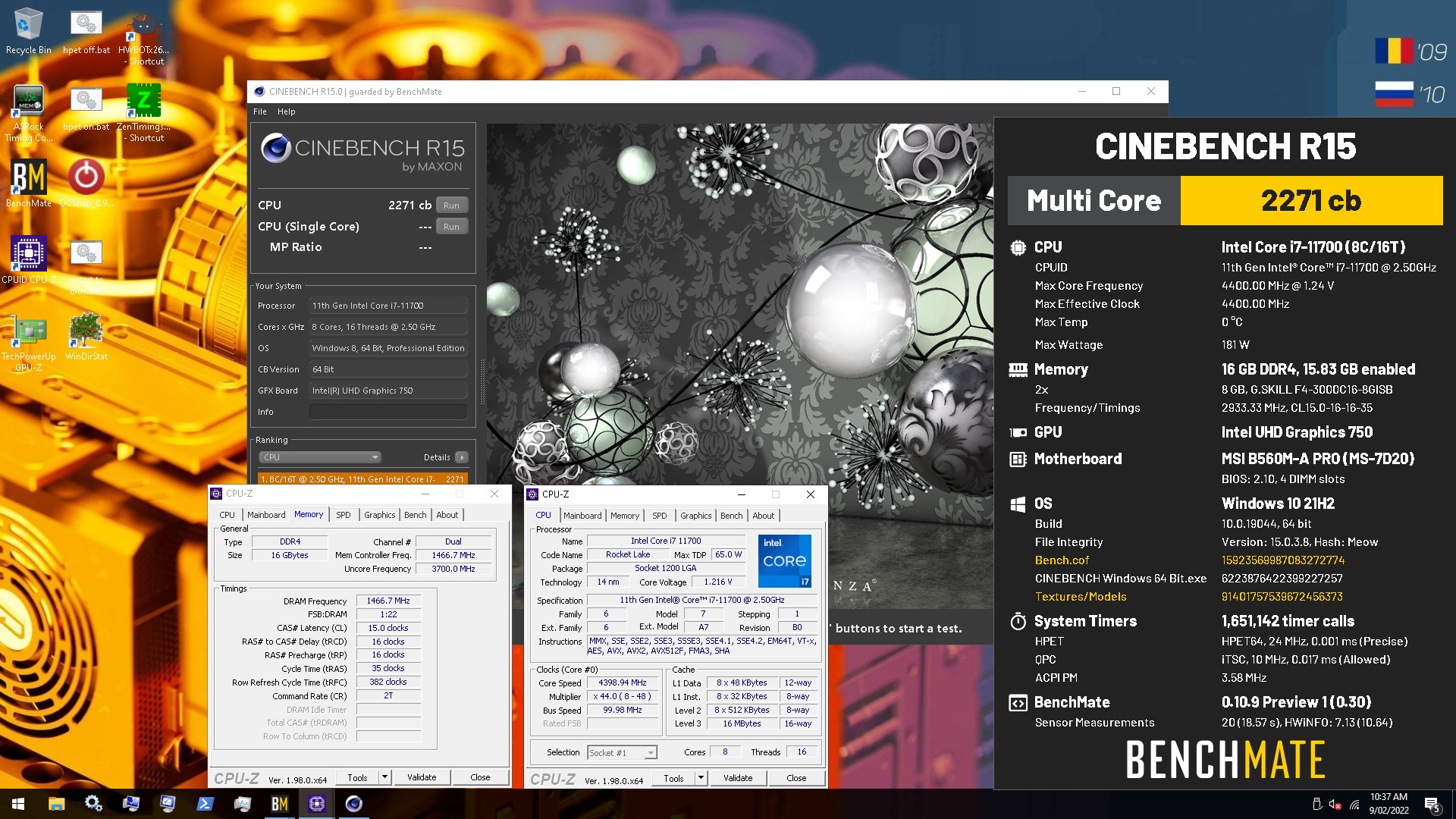Open the BenchMate desktop shortcut
1456x819 pixels.
click(28, 184)
